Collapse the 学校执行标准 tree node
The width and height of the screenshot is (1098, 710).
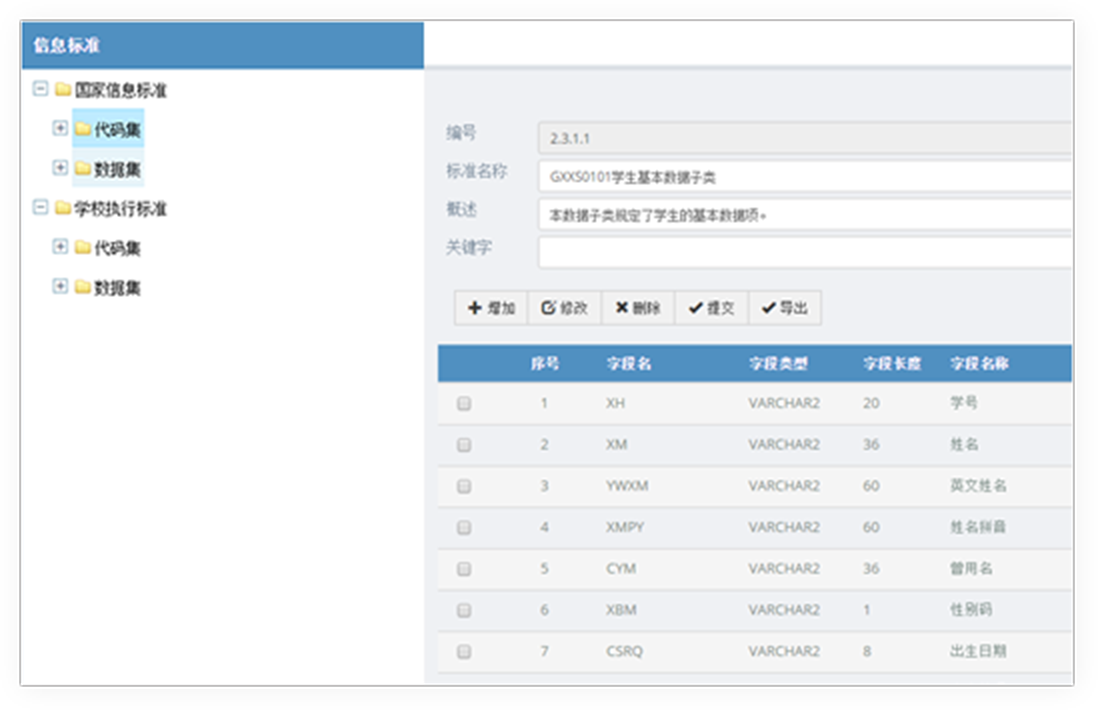[x=41, y=208]
